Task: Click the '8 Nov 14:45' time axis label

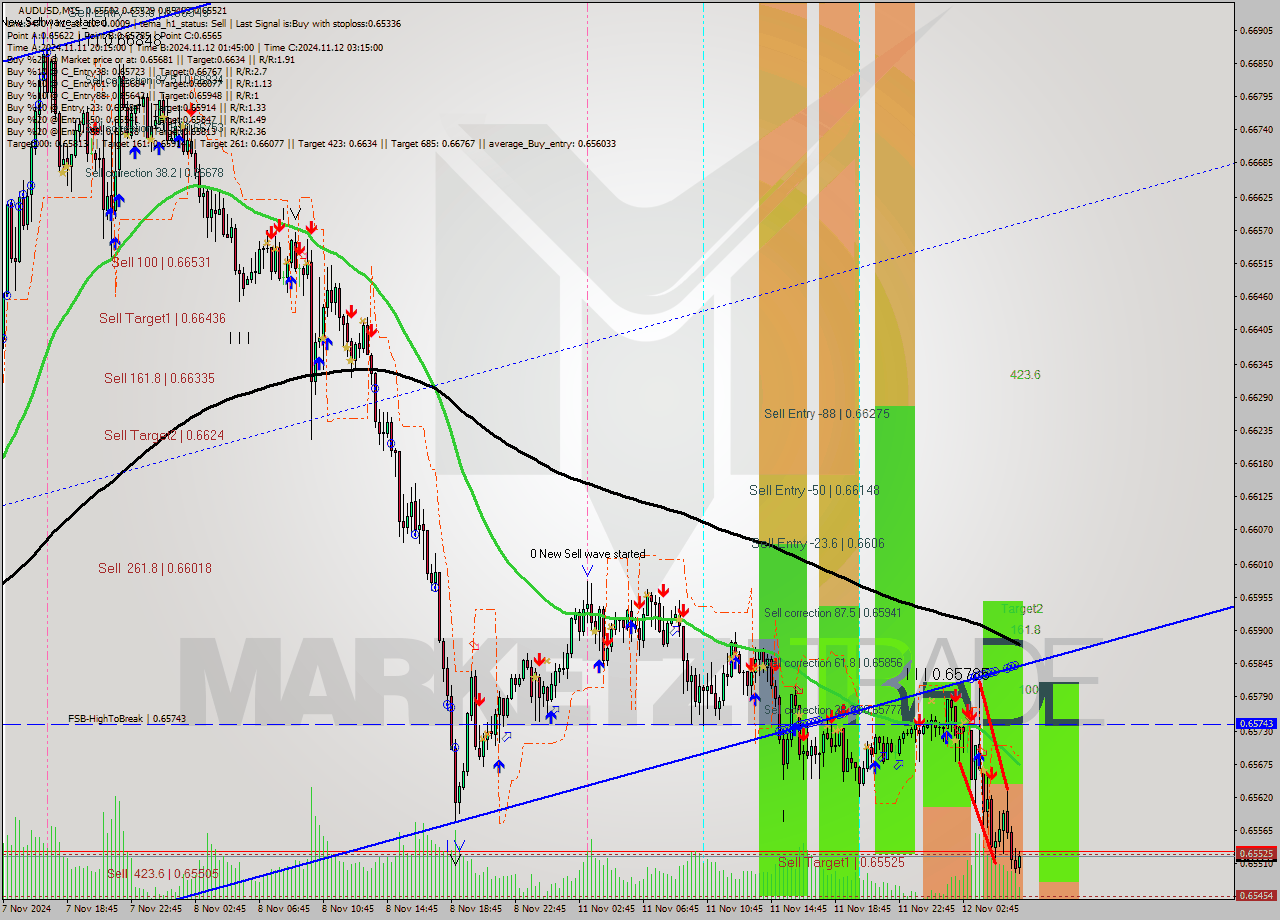Action: (411, 909)
